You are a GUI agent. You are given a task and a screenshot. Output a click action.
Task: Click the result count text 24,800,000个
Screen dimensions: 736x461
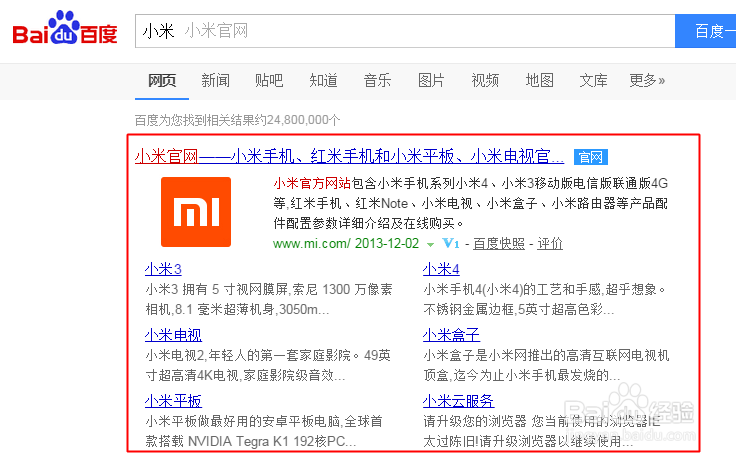303,120
